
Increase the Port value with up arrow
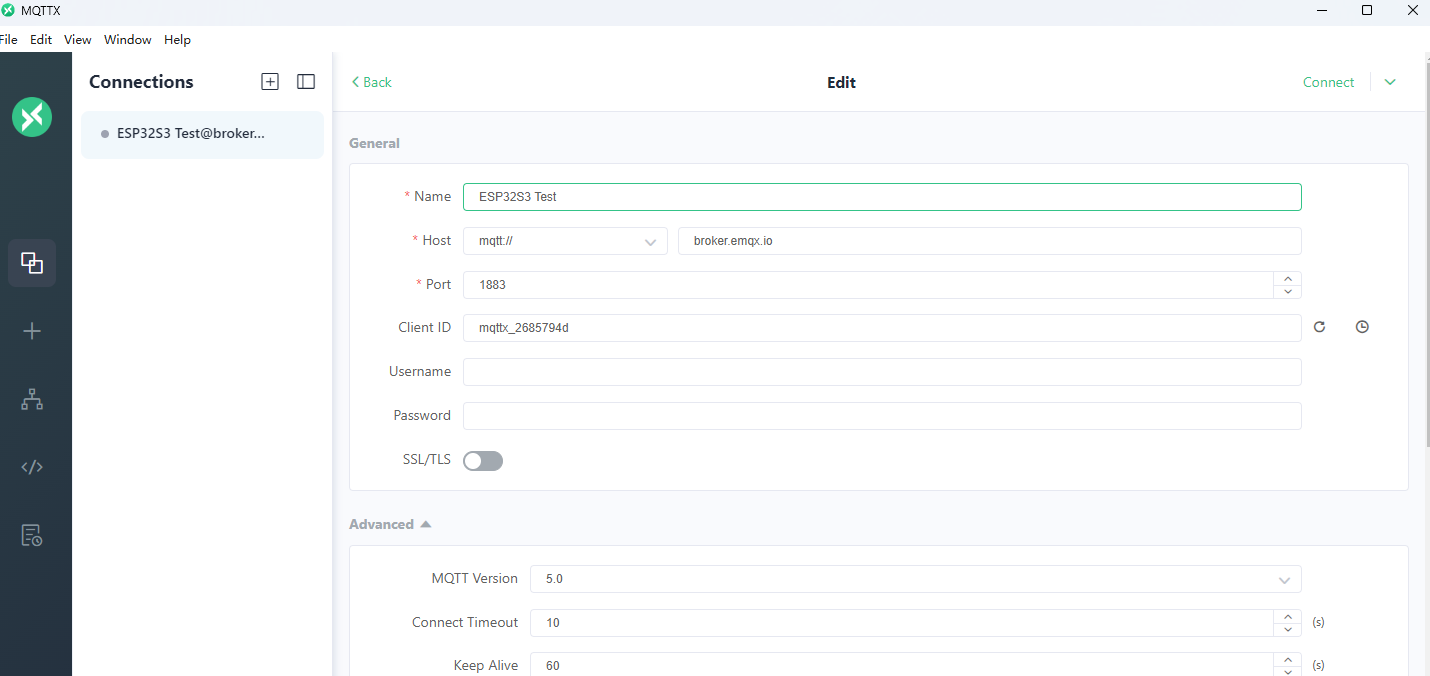click(x=1287, y=279)
